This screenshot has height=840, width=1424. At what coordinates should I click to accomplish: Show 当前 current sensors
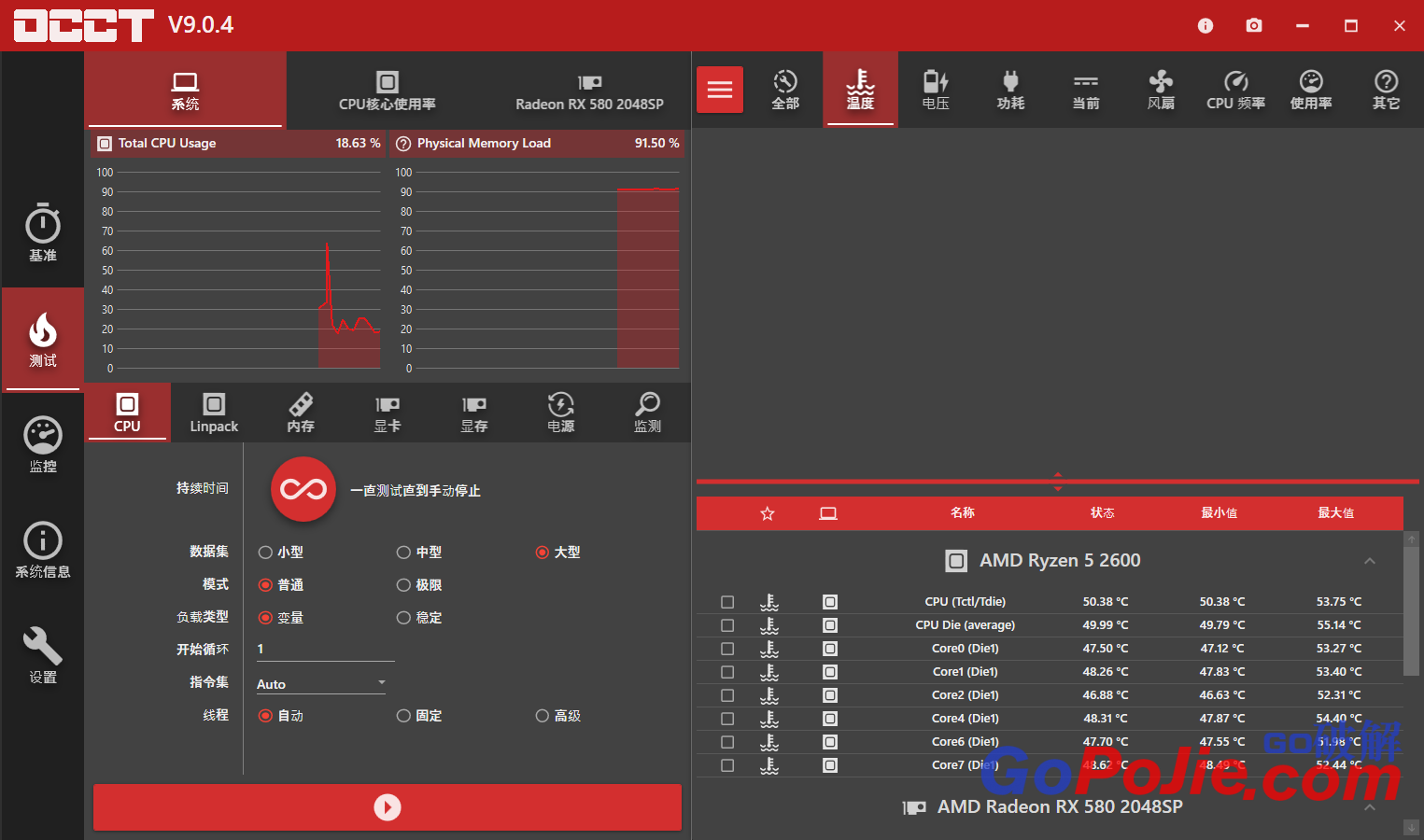coord(1086,90)
